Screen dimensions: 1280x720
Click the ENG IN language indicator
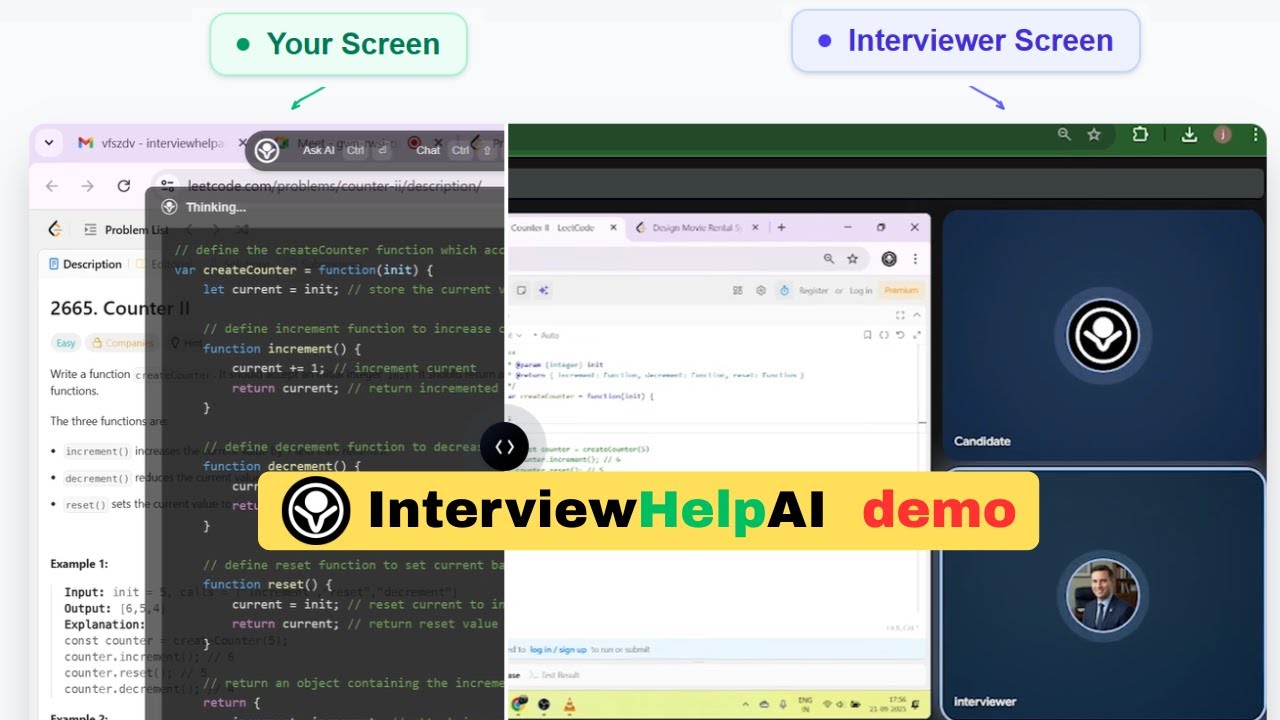[x=806, y=703]
